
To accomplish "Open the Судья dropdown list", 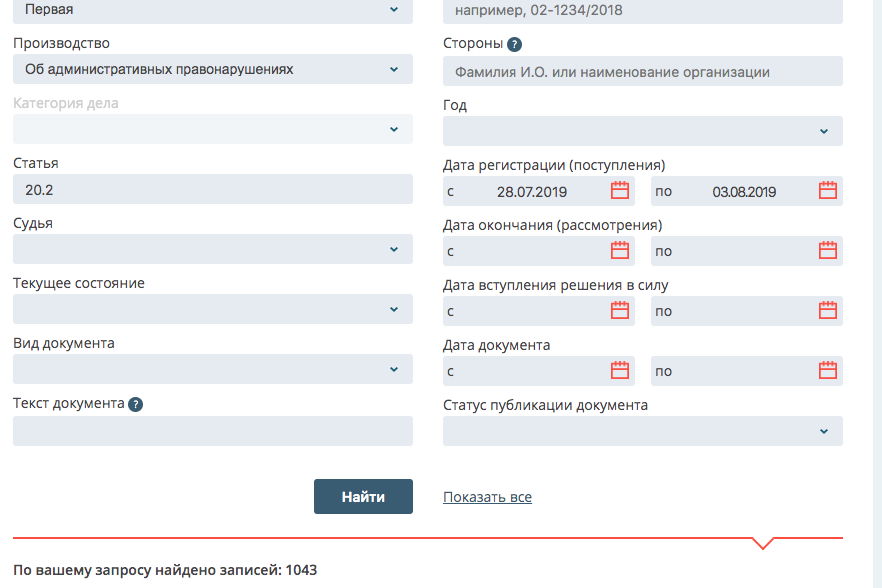I will click(212, 249).
